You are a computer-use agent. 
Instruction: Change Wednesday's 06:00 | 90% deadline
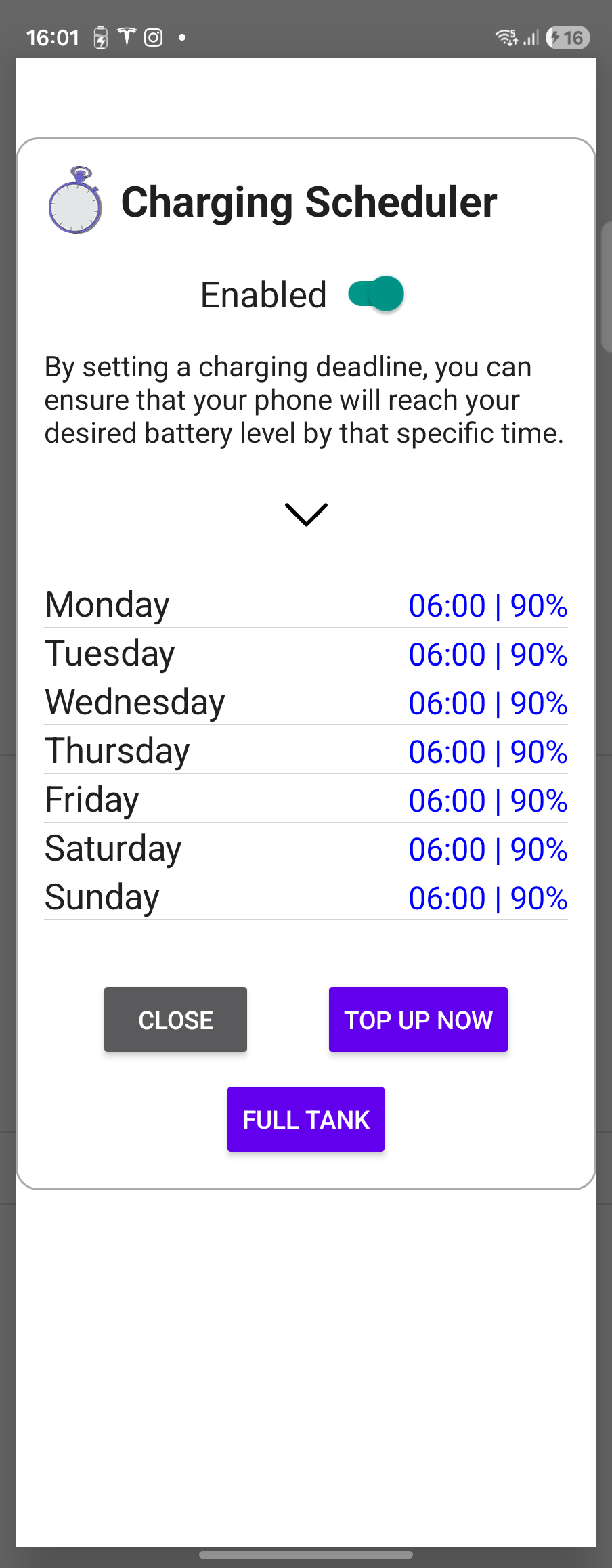click(487, 703)
